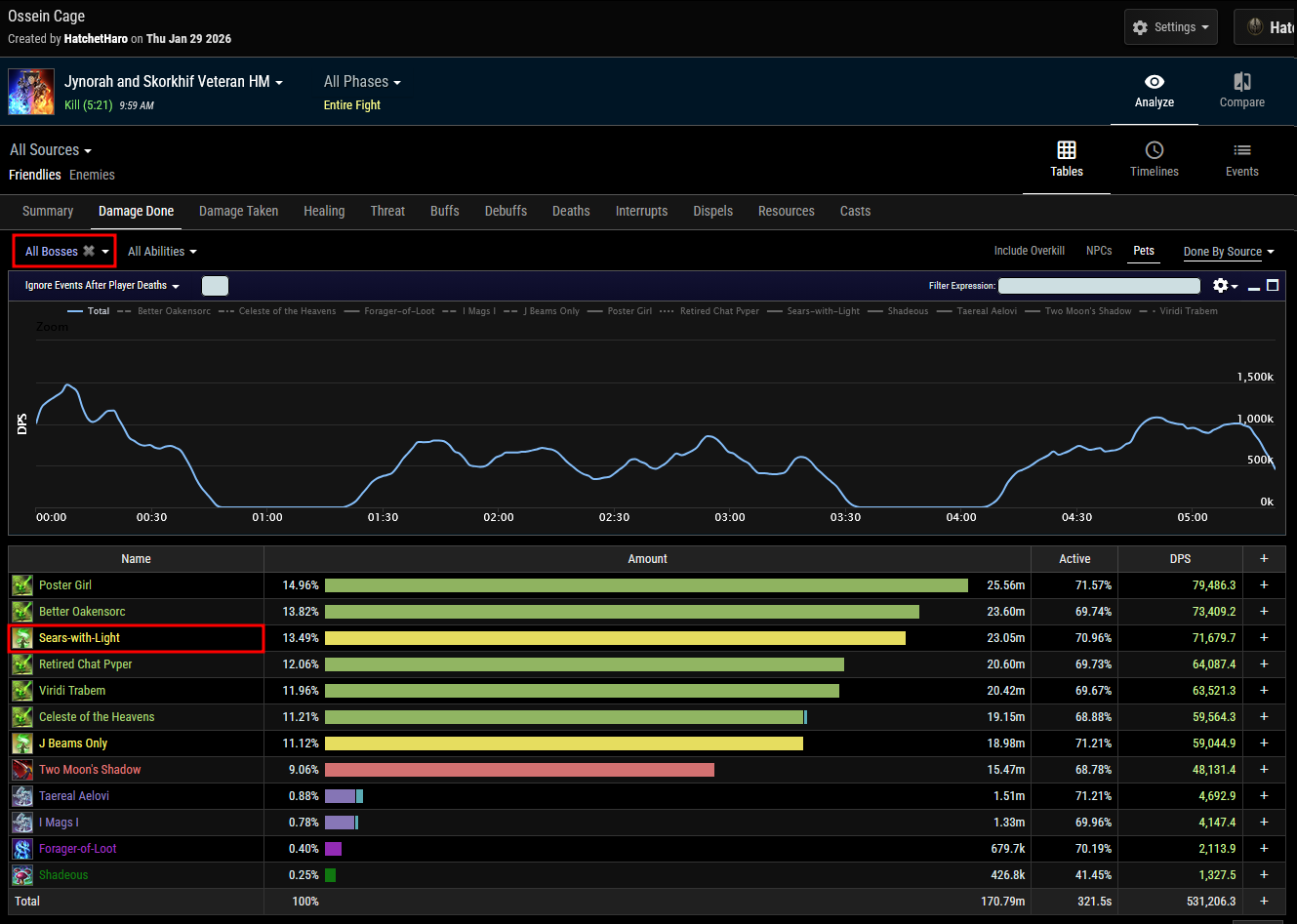Click Poster Girl class icon

pos(22,585)
